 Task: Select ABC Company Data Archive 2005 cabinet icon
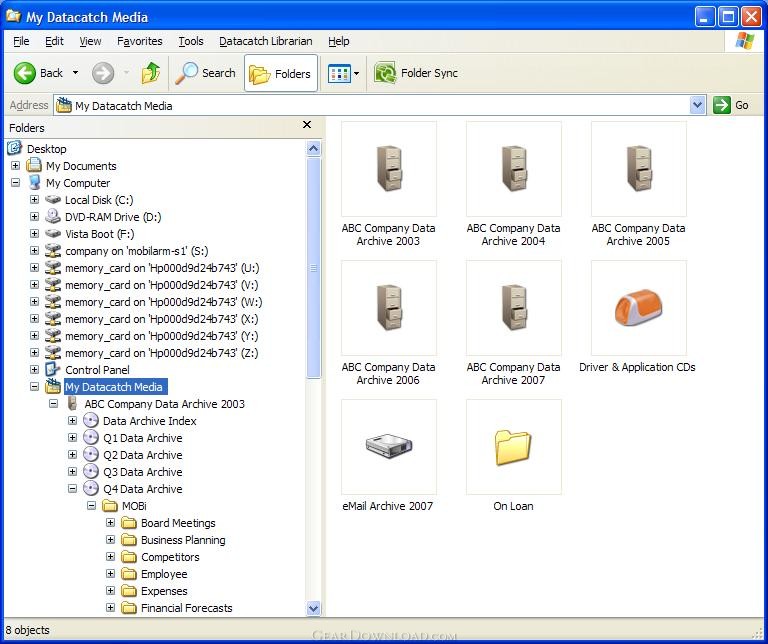(639, 169)
